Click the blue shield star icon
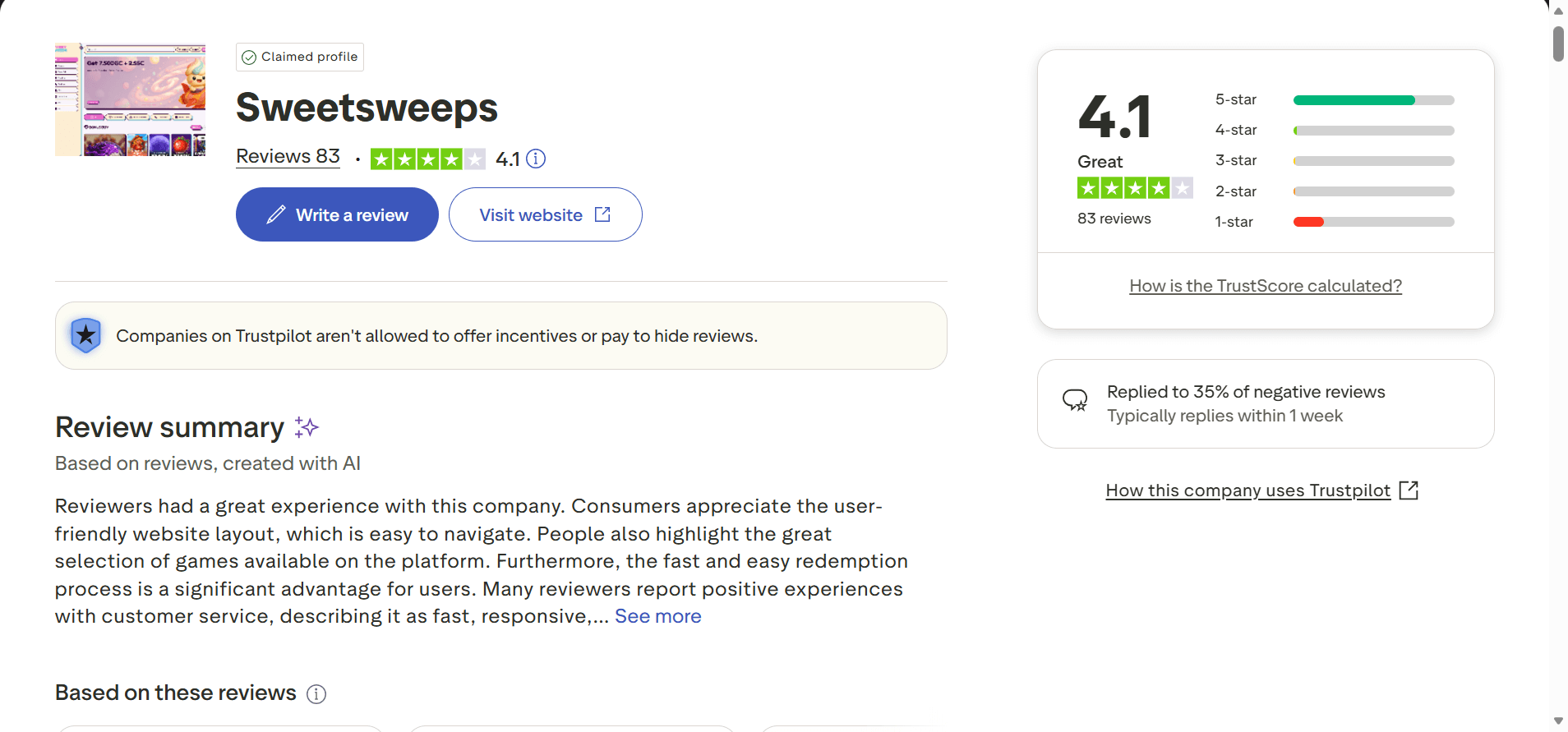The width and height of the screenshot is (1568, 732). click(x=86, y=335)
